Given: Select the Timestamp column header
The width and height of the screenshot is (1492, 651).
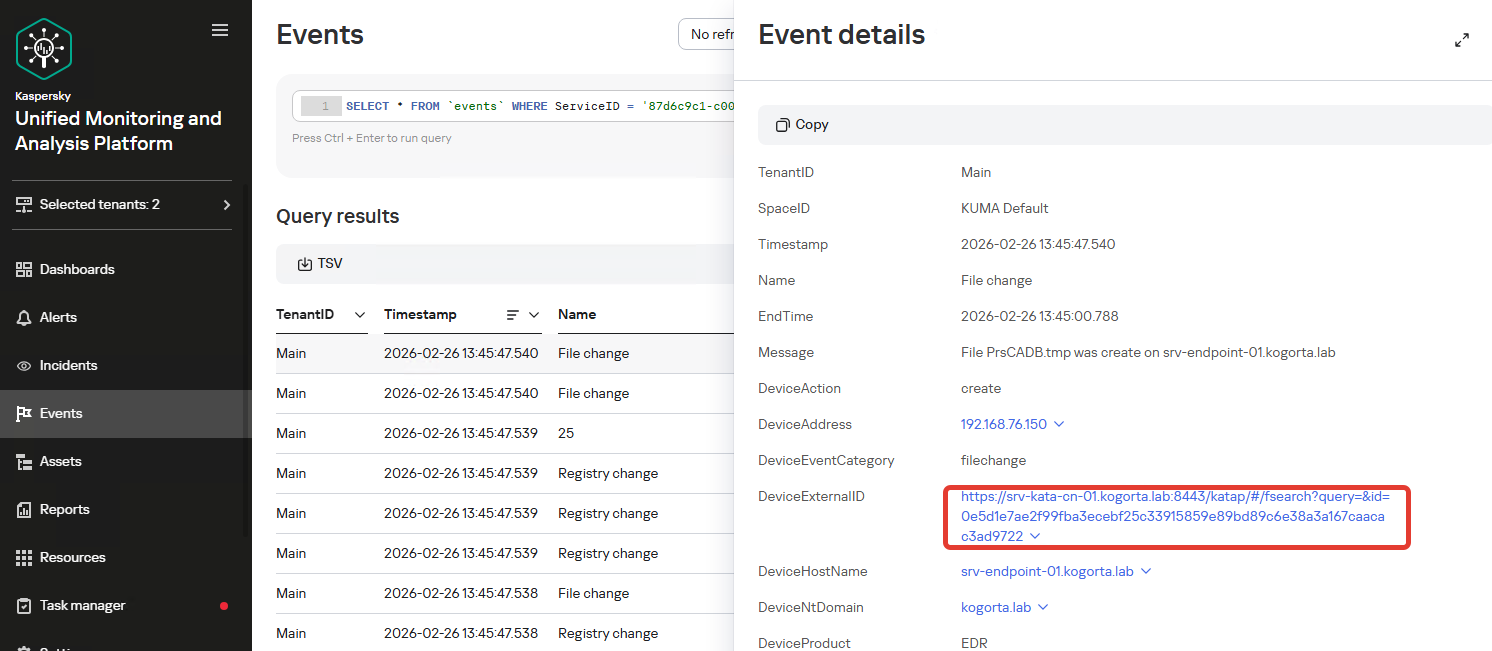Looking at the screenshot, I should [x=420, y=314].
